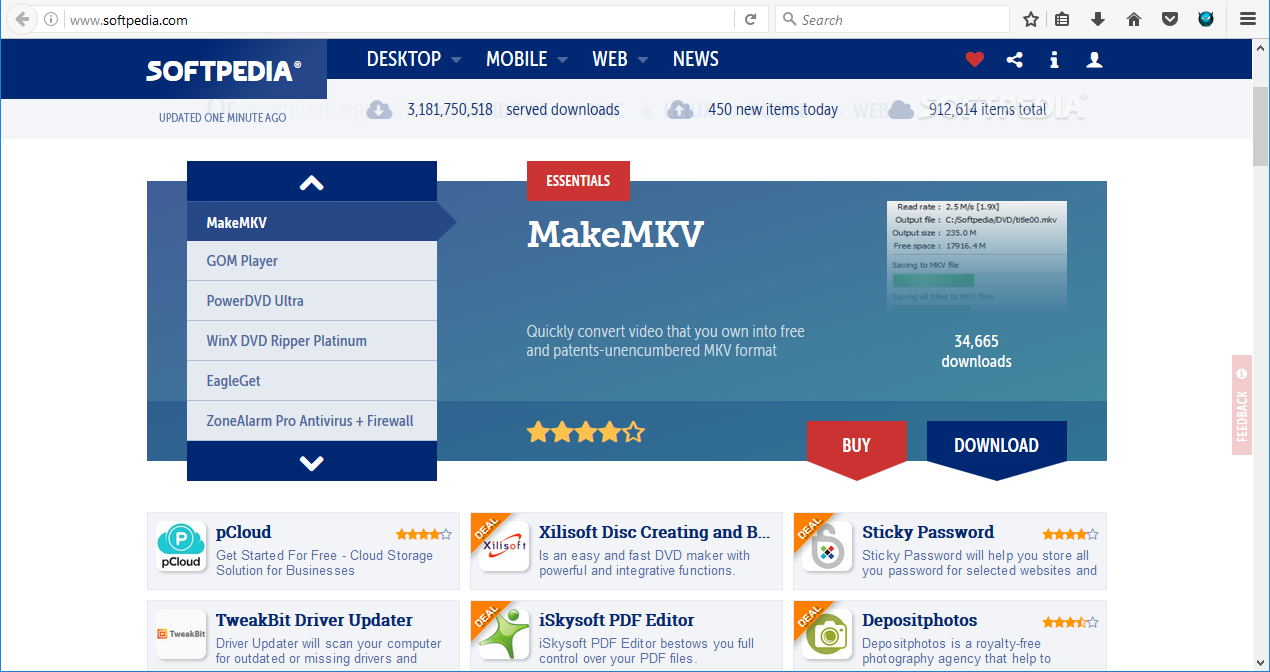Expand the MOBILE dropdown menu
This screenshot has width=1270, height=672.
[527, 59]
